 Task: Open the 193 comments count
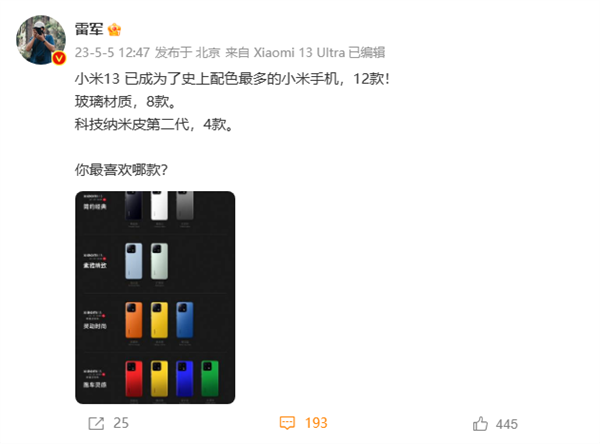[x=316, y=423]
